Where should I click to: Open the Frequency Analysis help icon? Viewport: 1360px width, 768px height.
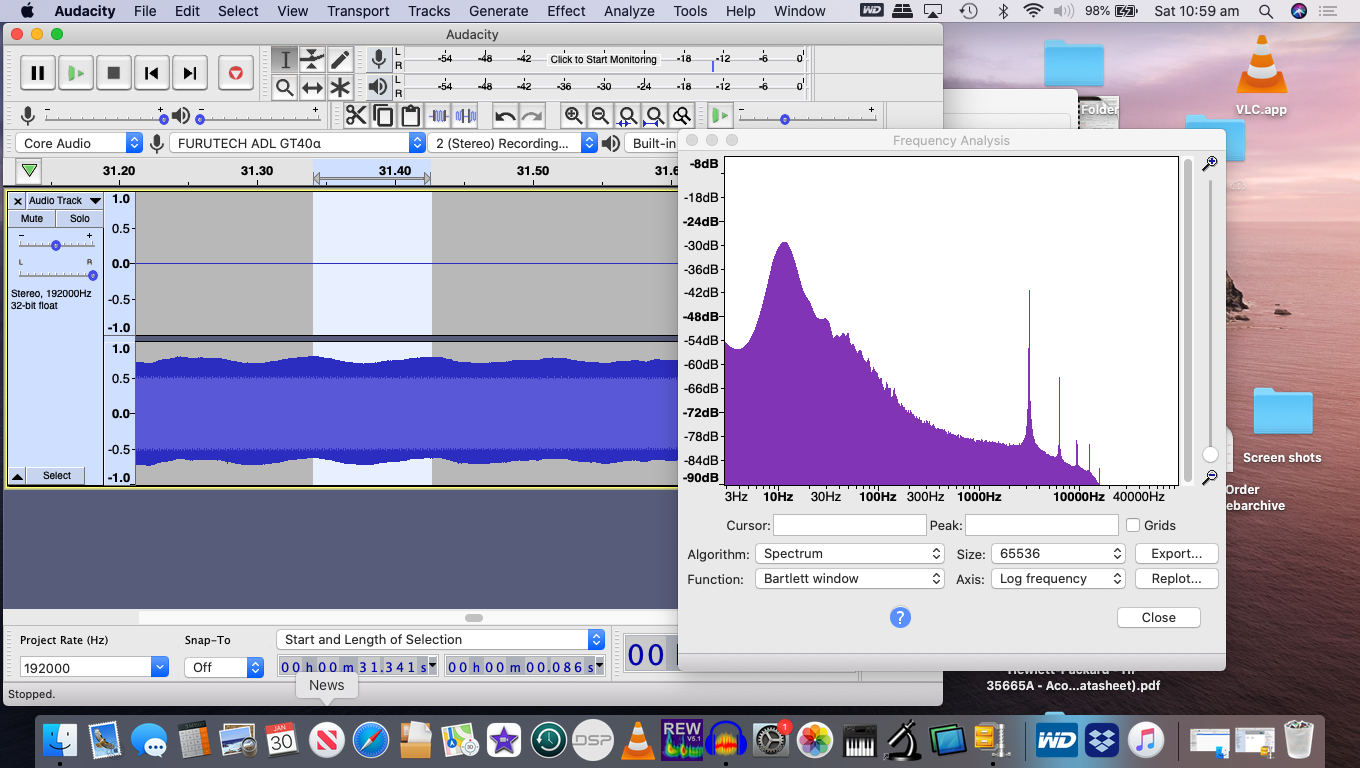900,617
